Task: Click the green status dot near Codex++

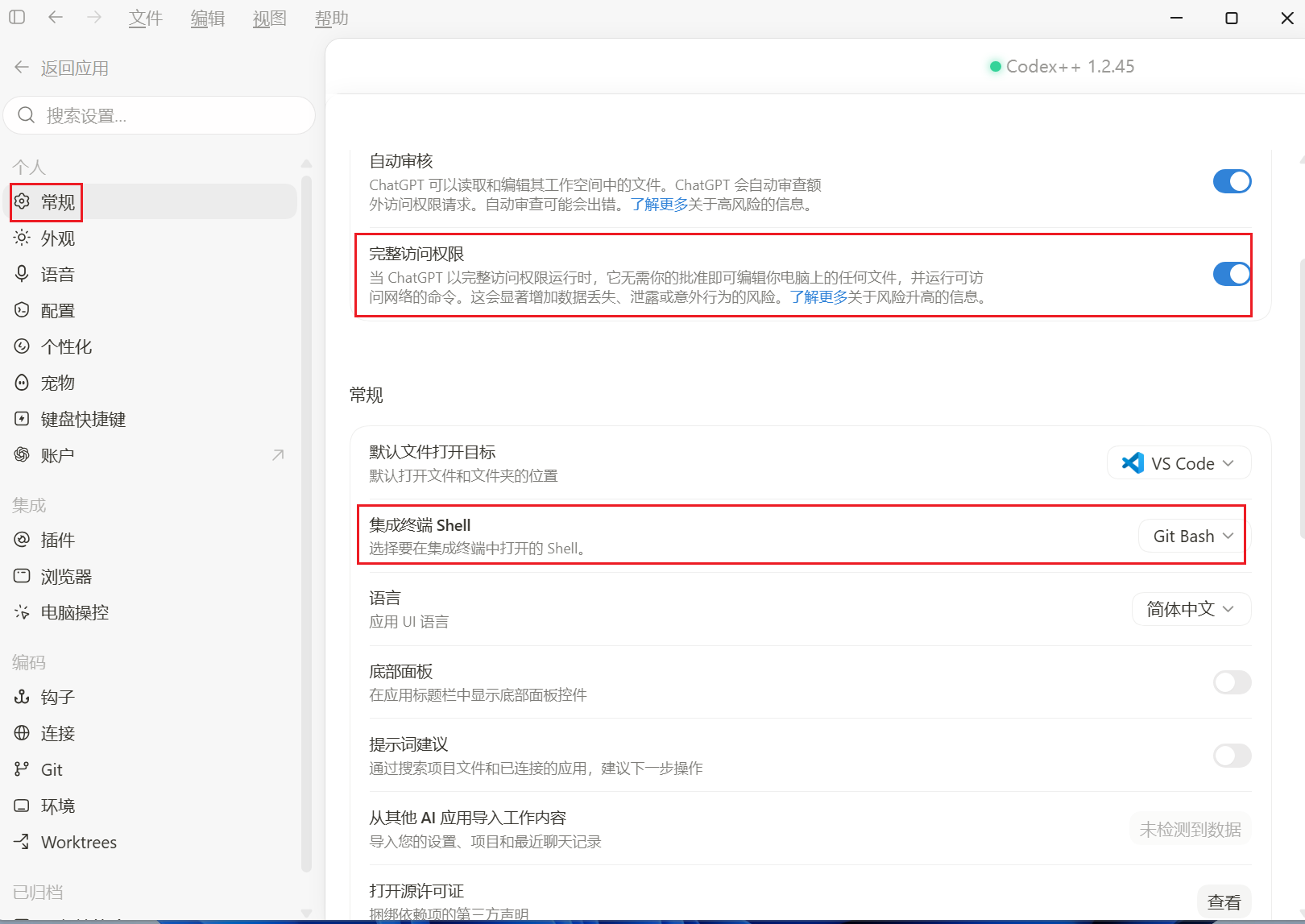Action: tap(996, 67)
